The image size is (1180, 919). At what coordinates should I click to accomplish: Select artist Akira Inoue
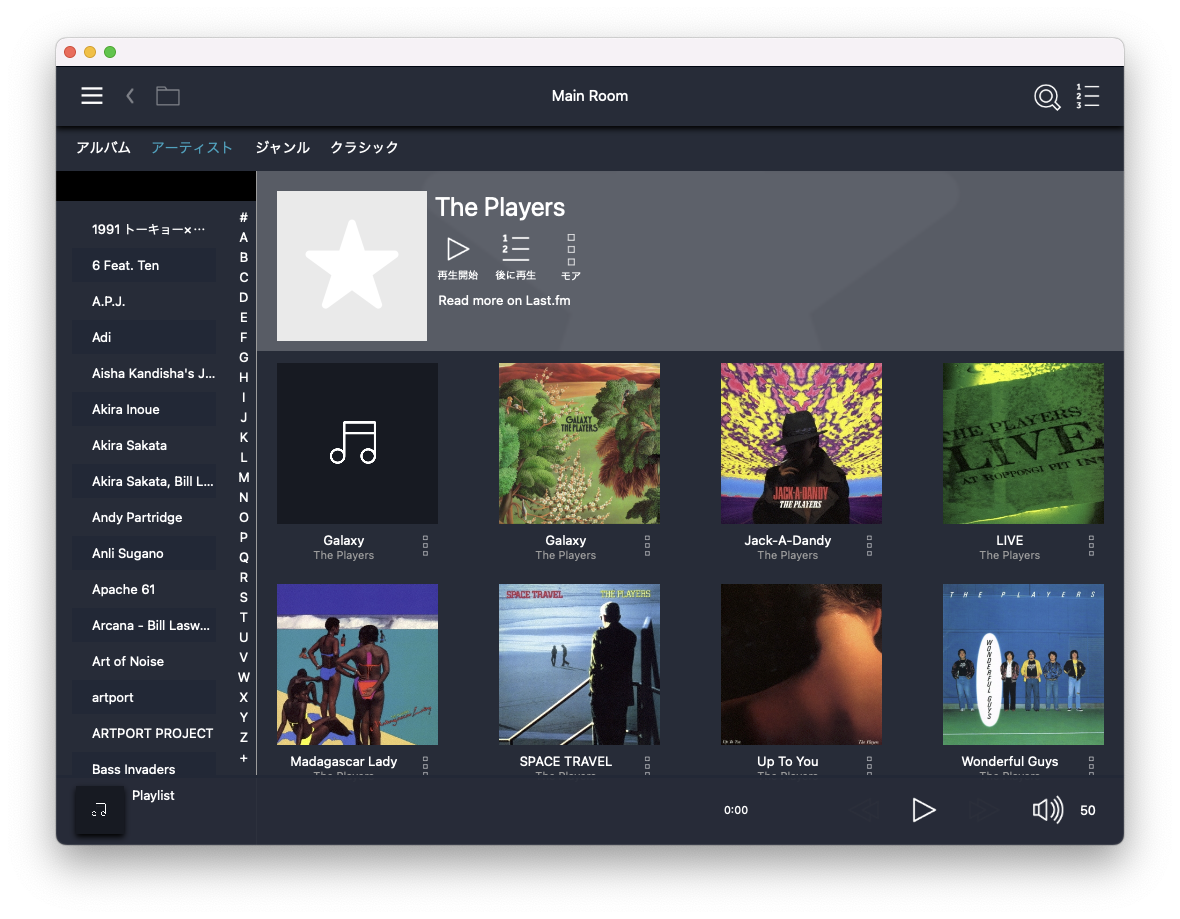pos(144,409)
